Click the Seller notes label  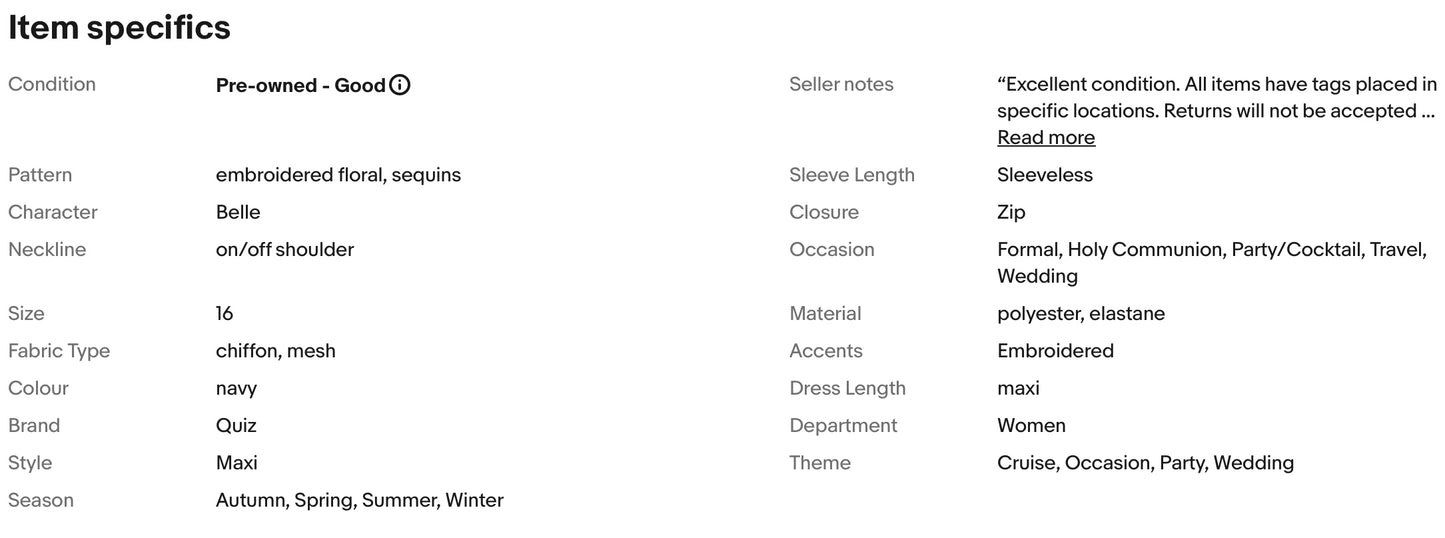(841, 85)
